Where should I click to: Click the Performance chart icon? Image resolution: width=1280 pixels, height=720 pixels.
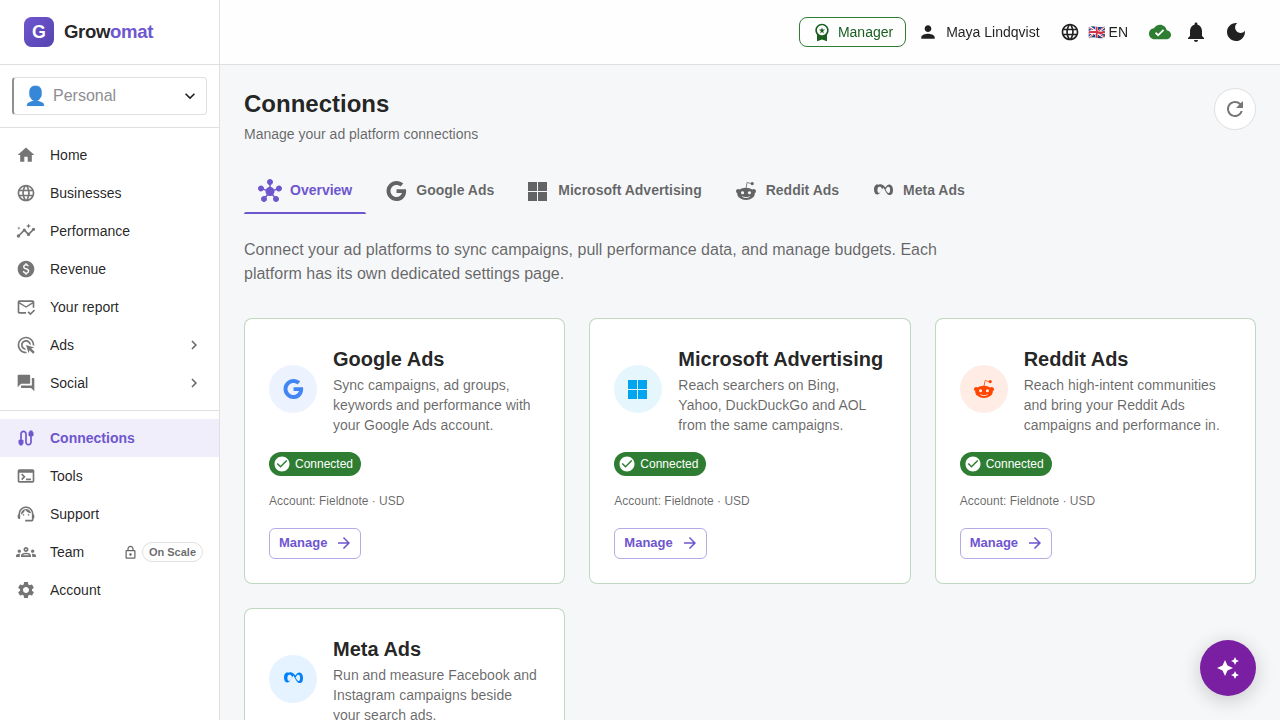tap(26, 231)
